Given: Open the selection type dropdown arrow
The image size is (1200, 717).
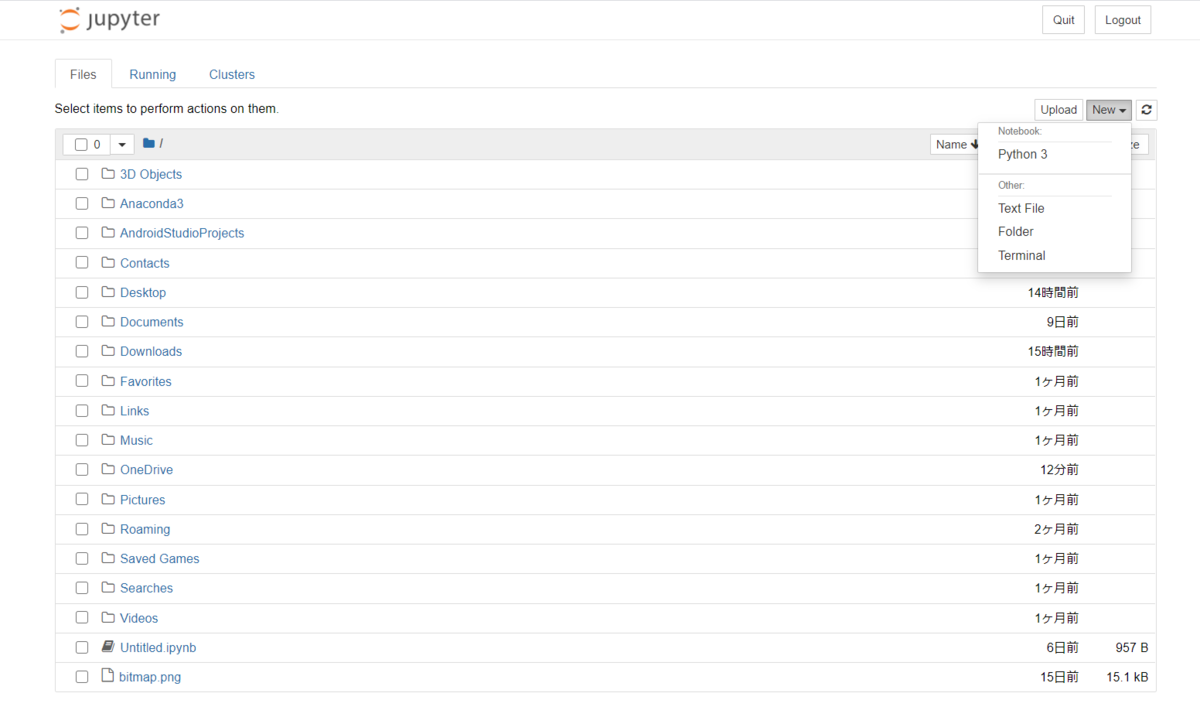Looking at the screenshot, I should click(x=122, y=145).
